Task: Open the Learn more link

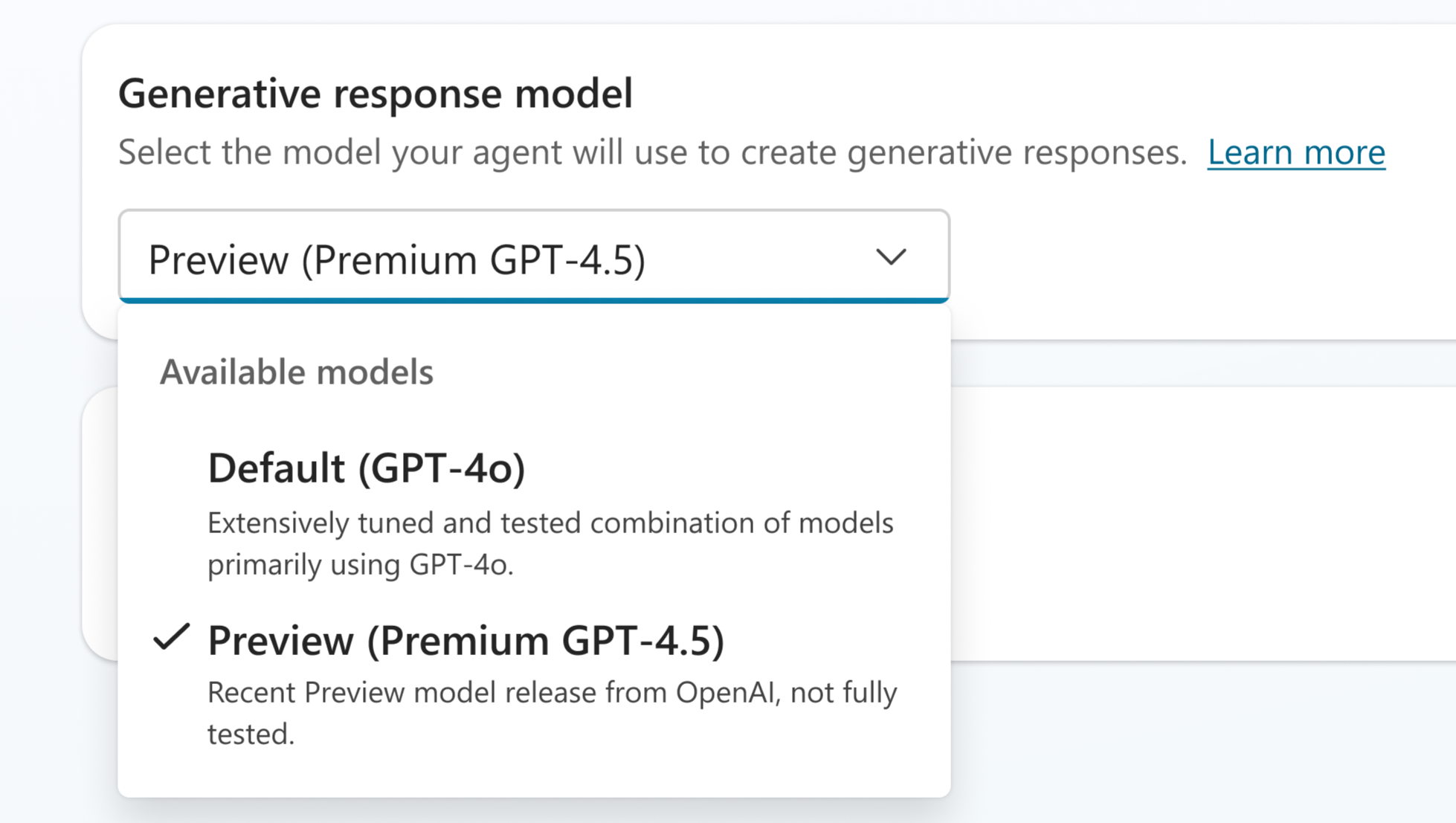Action: [1295, 152]
